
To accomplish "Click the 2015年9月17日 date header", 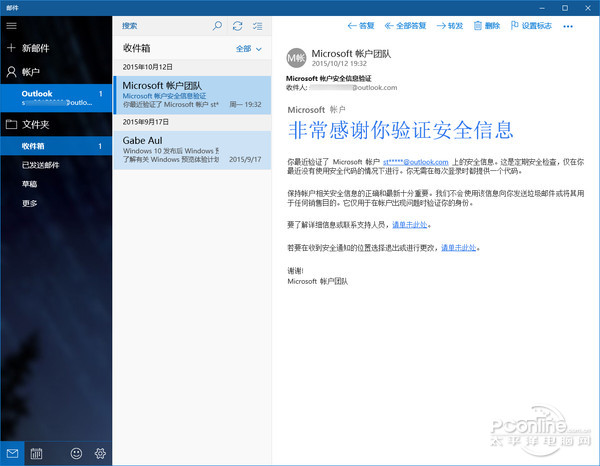I will (x=145, y=122).
